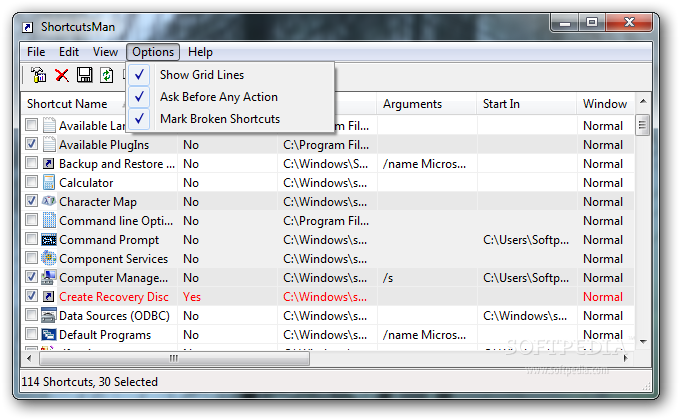Check the Command line Opti... checkbox
This screenshot has height=420, width=680.
tap(31, 220)
